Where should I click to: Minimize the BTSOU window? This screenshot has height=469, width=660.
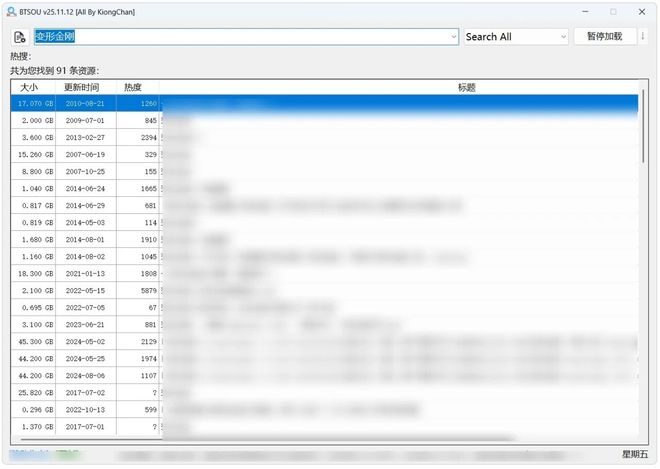click(586, 11)
